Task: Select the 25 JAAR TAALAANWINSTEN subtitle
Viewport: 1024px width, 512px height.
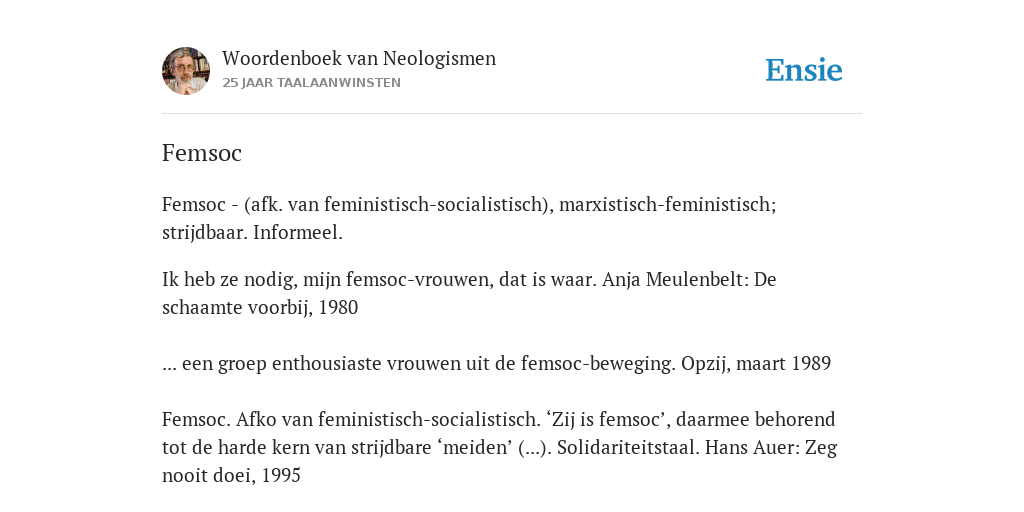Action: [312, 83]
